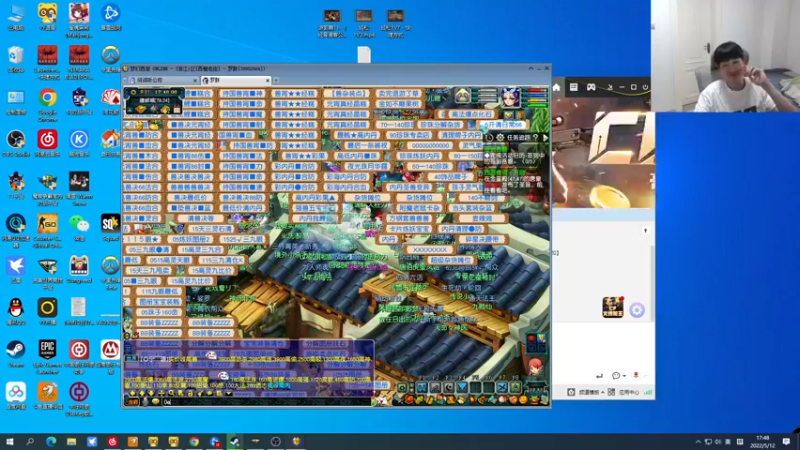
Task: Open the yellow-ring camera app icon
Action: point(47,308)
